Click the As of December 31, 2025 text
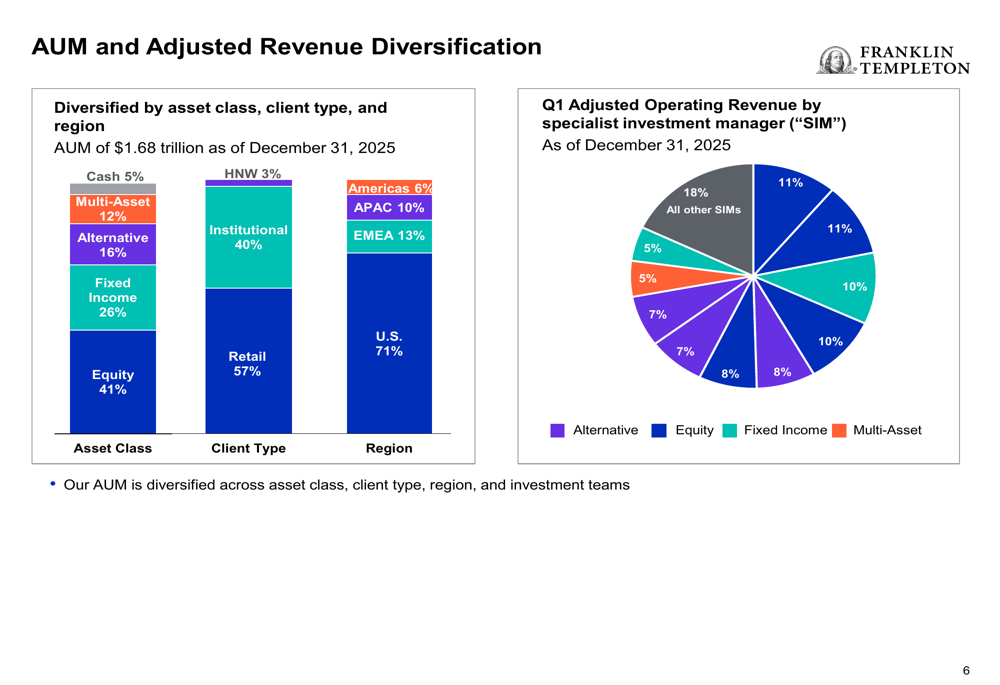The image size is (1000, 685). 636,145
